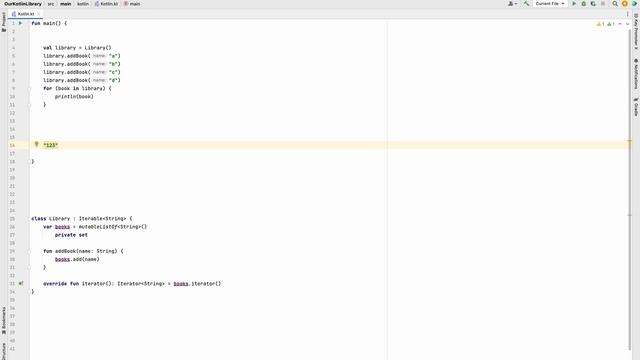The height and width of the screenshot is (360, 640).
Task: Click OurKotlinLibrary breadcrumb in navigation bar
Action: pyautogui.click(x=23, y=4)
